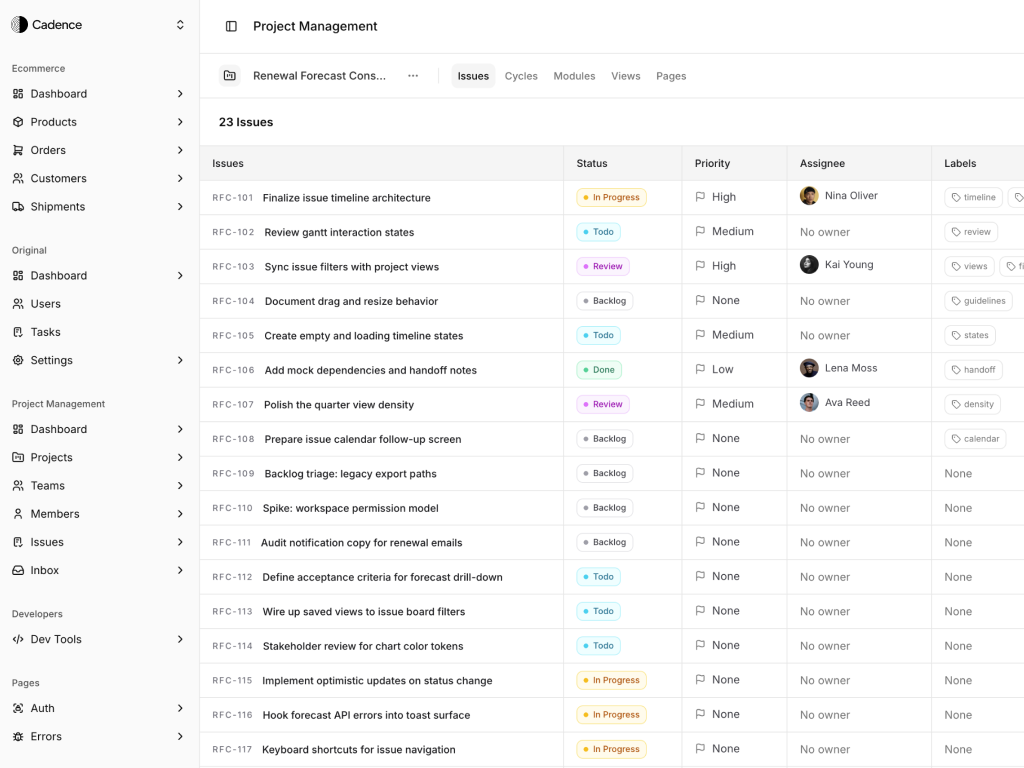Open issue "Spike: workspace permission model"

click(x=351, y=508)
